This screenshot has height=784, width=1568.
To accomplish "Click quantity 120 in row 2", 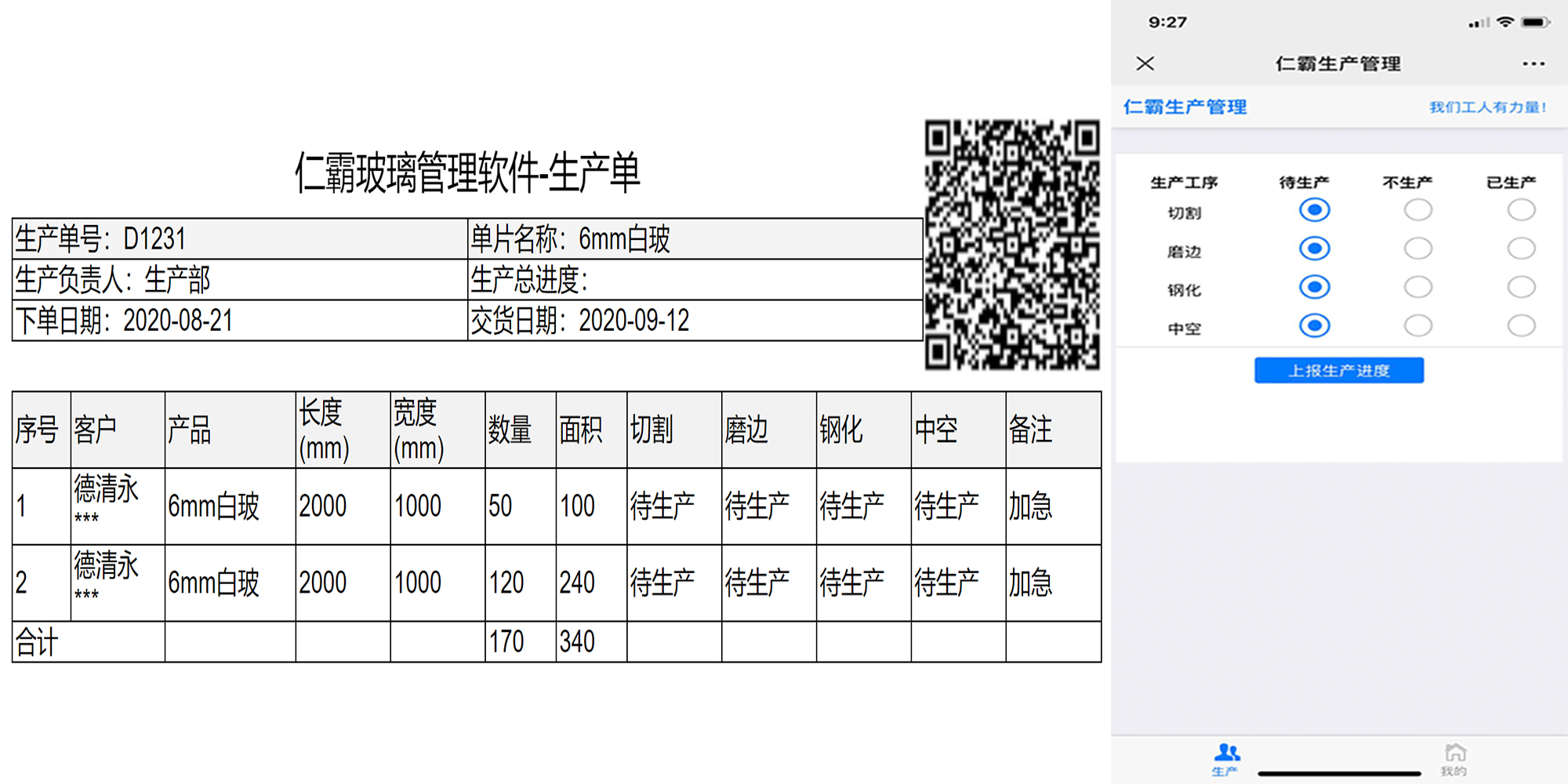I will (x=506, y=583).
